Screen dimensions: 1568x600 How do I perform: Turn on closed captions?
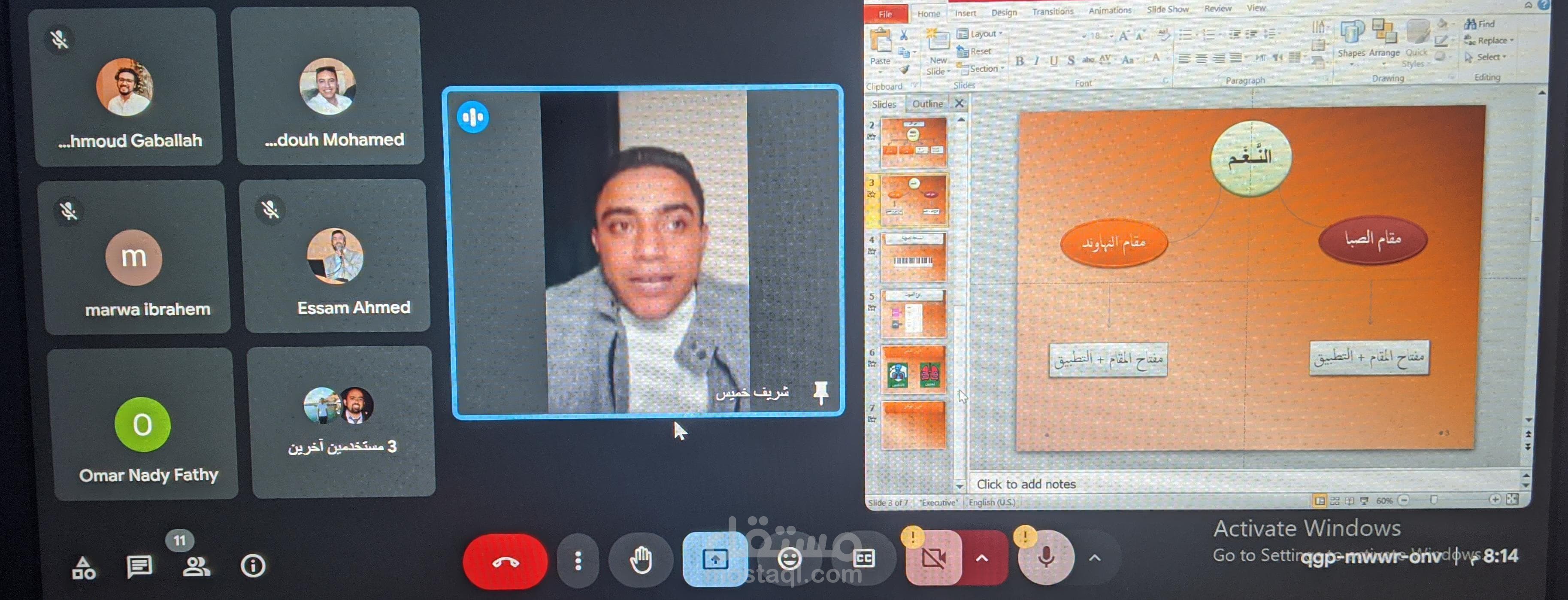[x=864, y=558]
